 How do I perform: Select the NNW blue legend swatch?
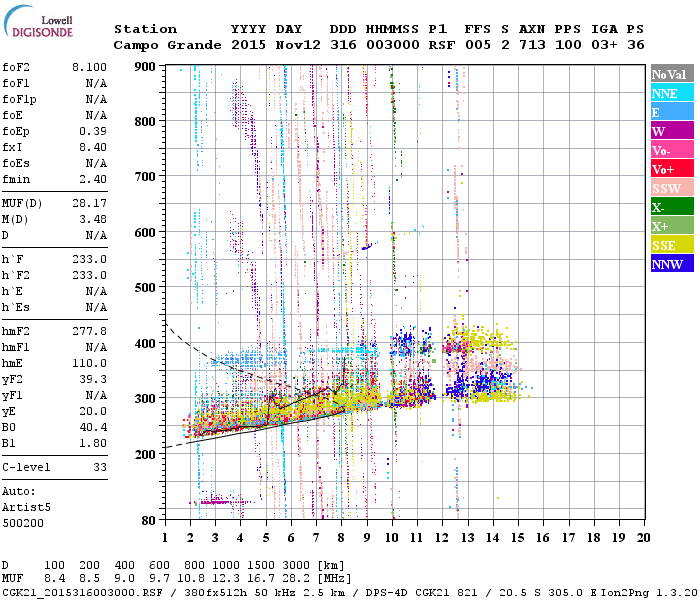point(672,263)
